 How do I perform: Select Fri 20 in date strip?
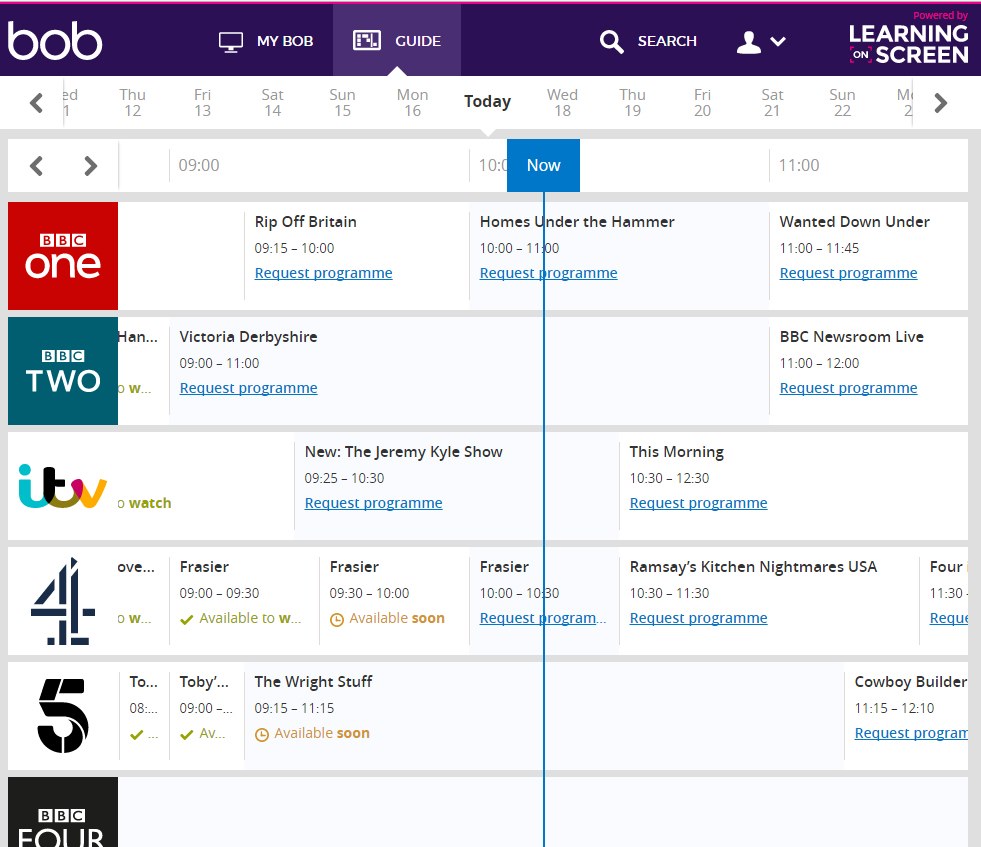[x=702, y=103]
